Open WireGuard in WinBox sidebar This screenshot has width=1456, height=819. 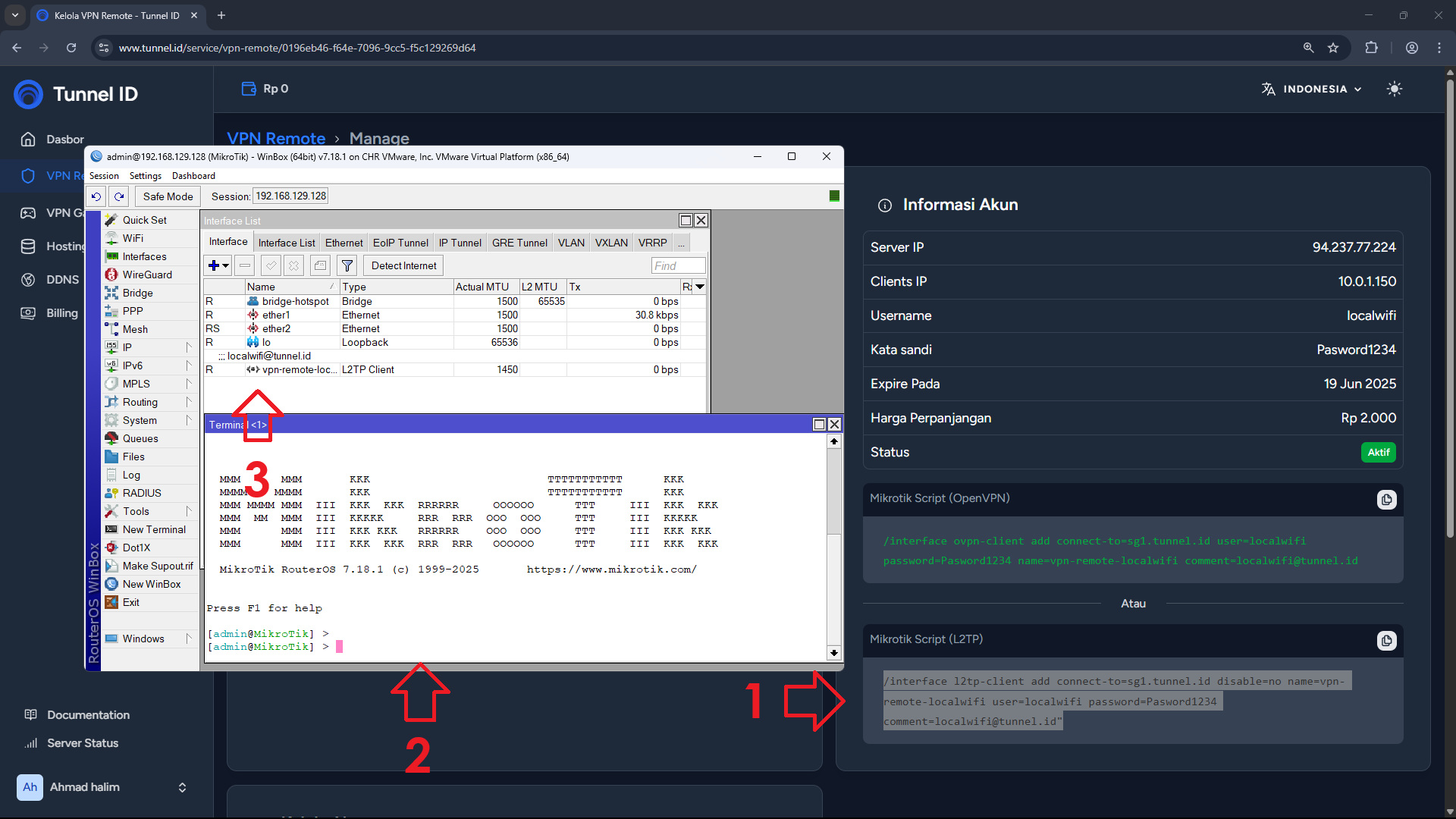tap(147, 275)
